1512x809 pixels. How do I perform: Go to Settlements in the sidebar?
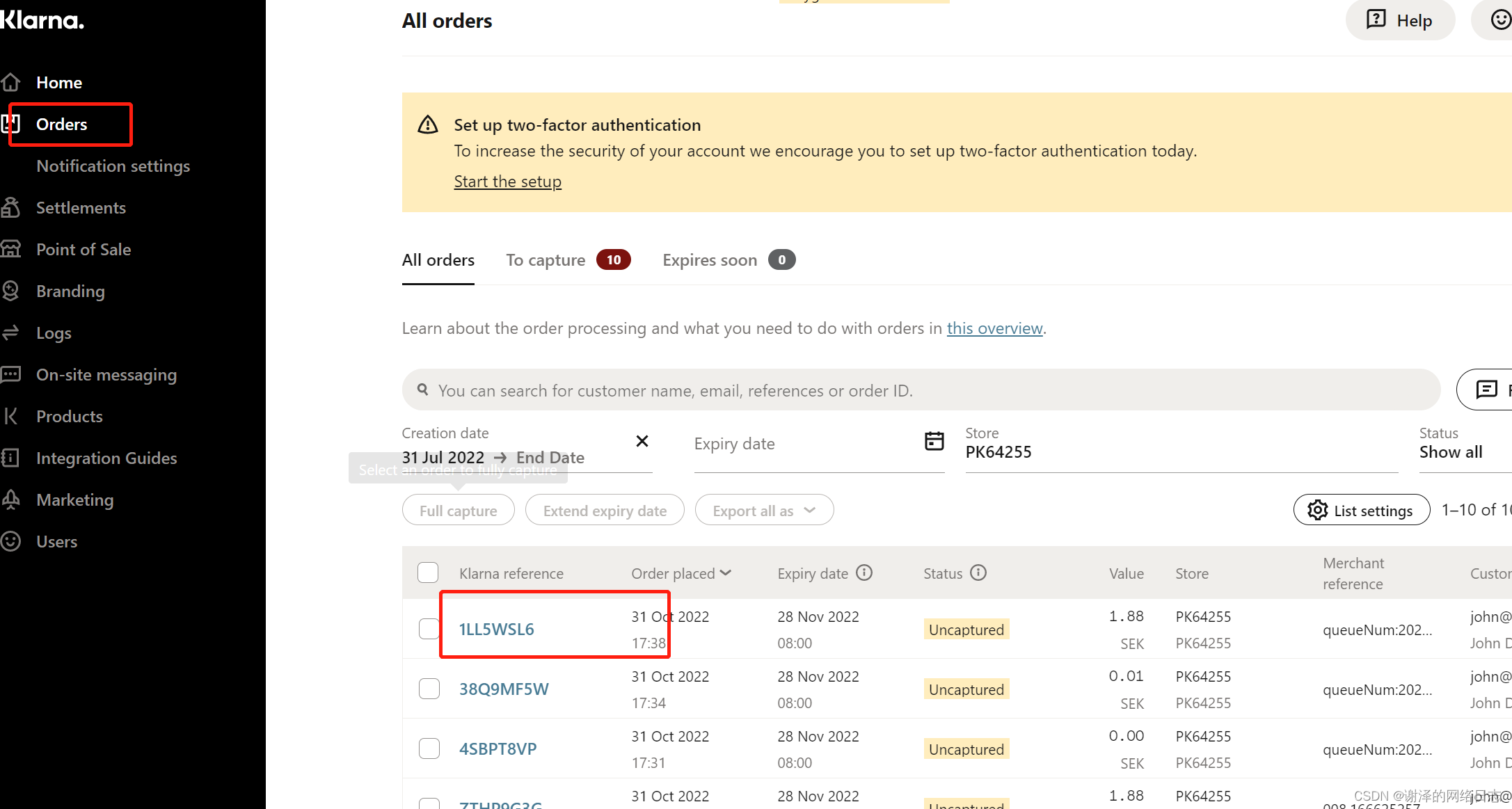tap(81, 208)
